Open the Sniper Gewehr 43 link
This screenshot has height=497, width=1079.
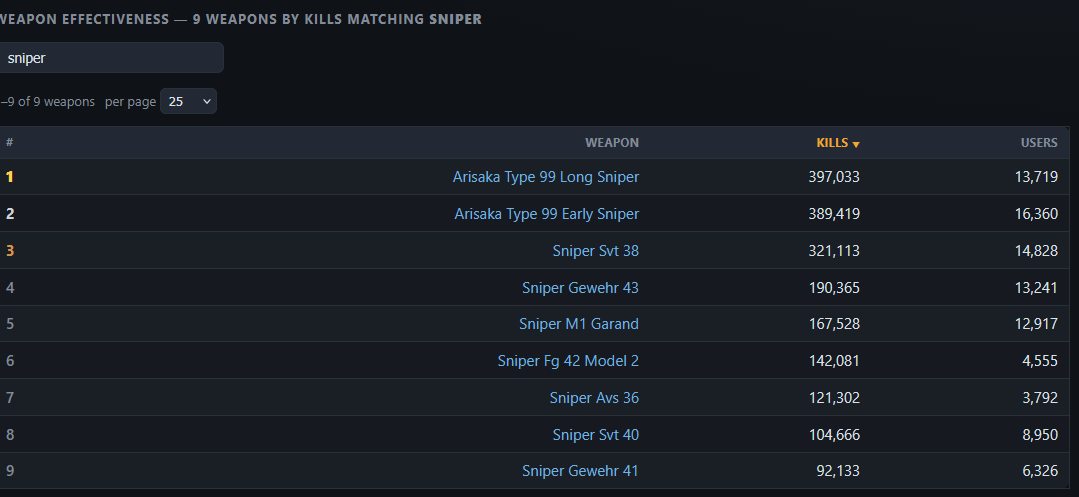(x=580, y=287)
